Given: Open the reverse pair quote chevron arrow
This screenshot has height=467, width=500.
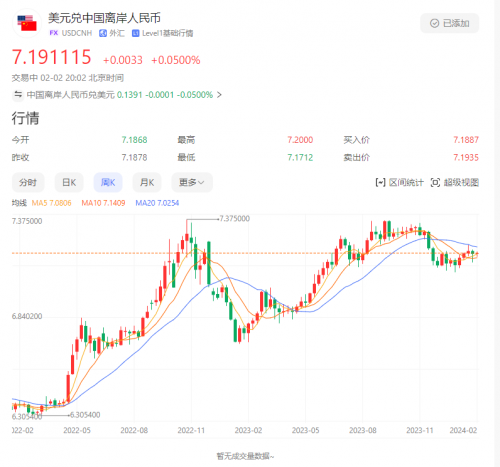Looking at the screenshot, I should tap(219, 95).
